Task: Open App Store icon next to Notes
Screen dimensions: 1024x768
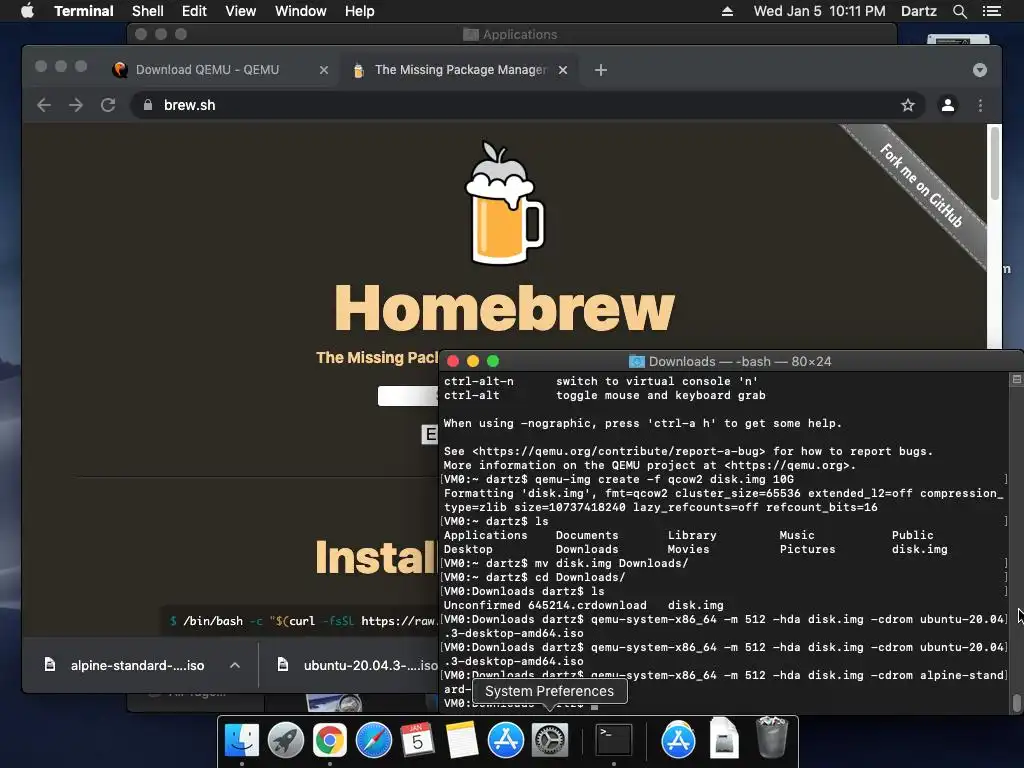Action: (x=505, y=740)
